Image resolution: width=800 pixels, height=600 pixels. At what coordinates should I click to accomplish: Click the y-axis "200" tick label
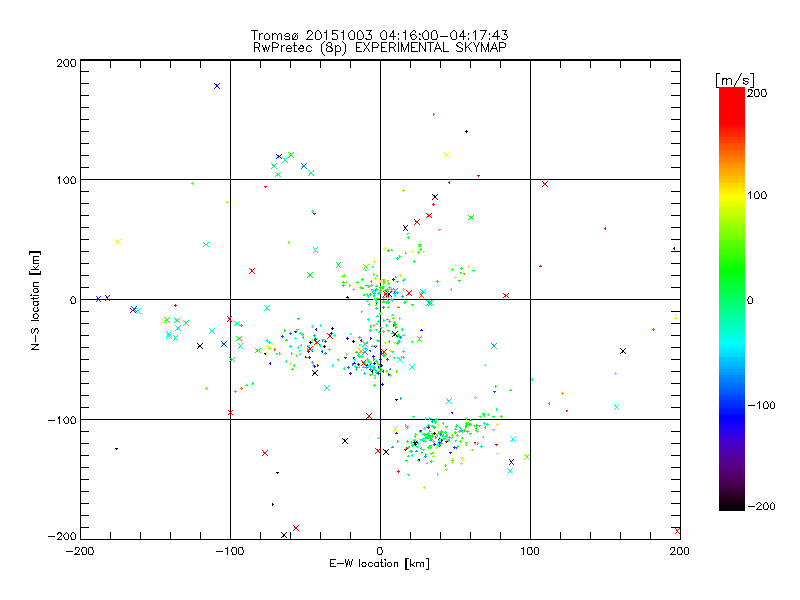click(66, 63)
